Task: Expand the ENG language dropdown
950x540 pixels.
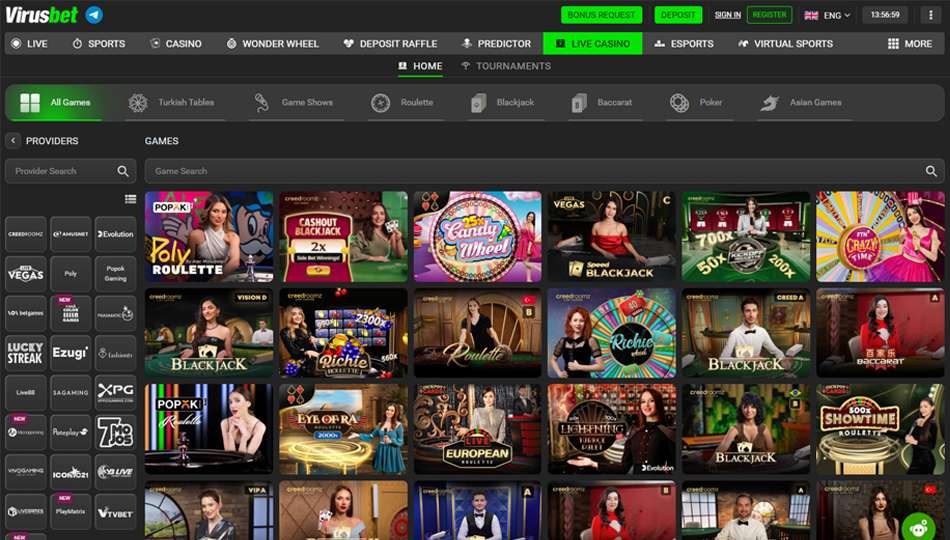Action: pyautogui.click(x=828, y=15)
